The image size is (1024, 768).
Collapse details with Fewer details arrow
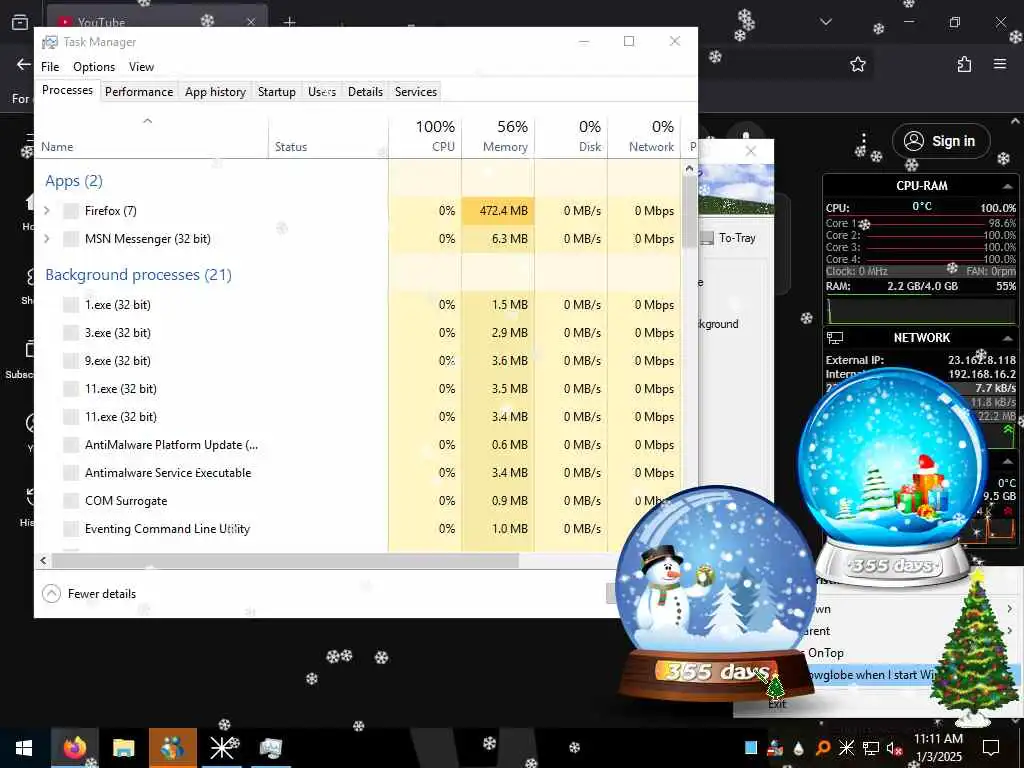52,594
